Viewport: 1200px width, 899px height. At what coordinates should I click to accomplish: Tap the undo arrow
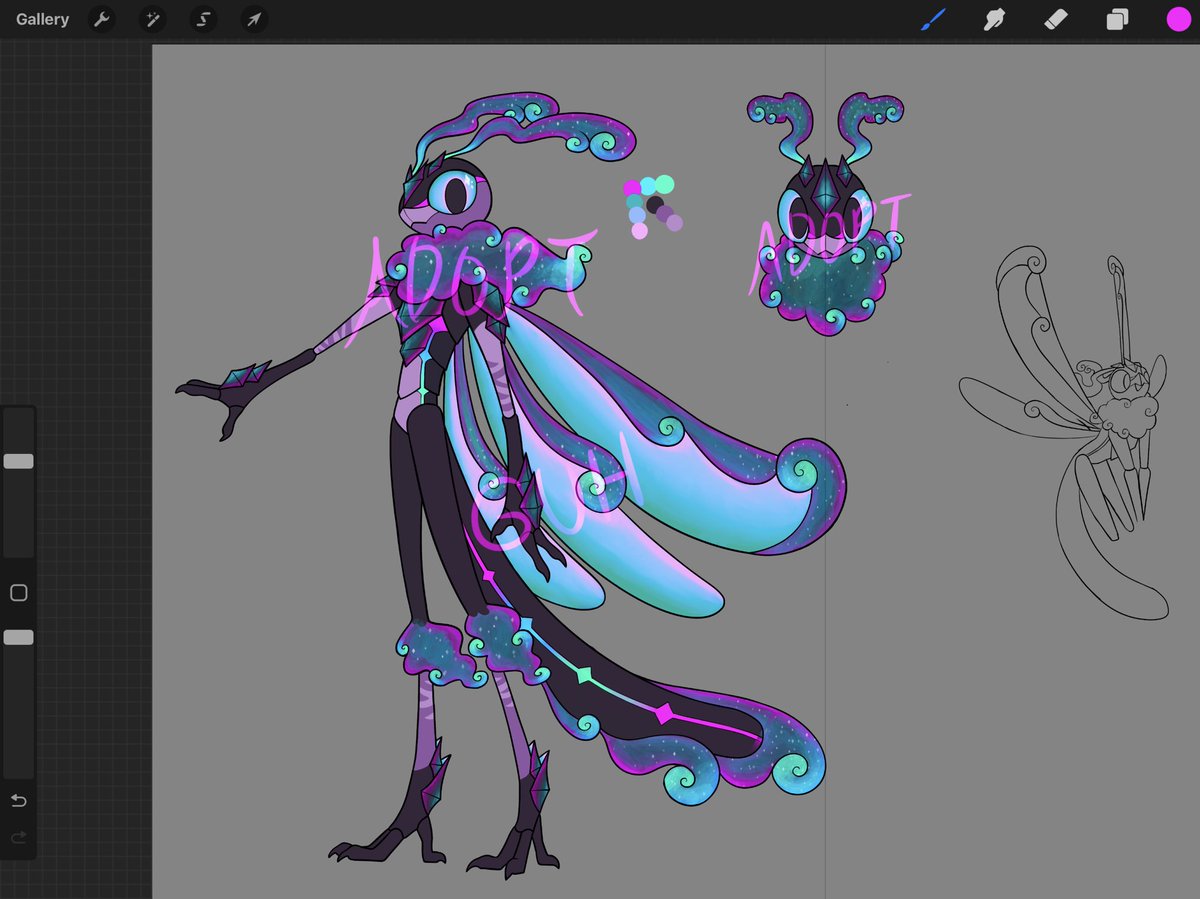tap(18, 800)
